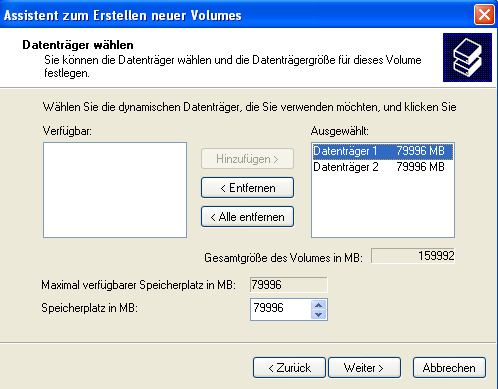The image size is (498, 389).
Task: Select Datenträger 1 in Ausgewählt list
Action: tap(383, 151)
